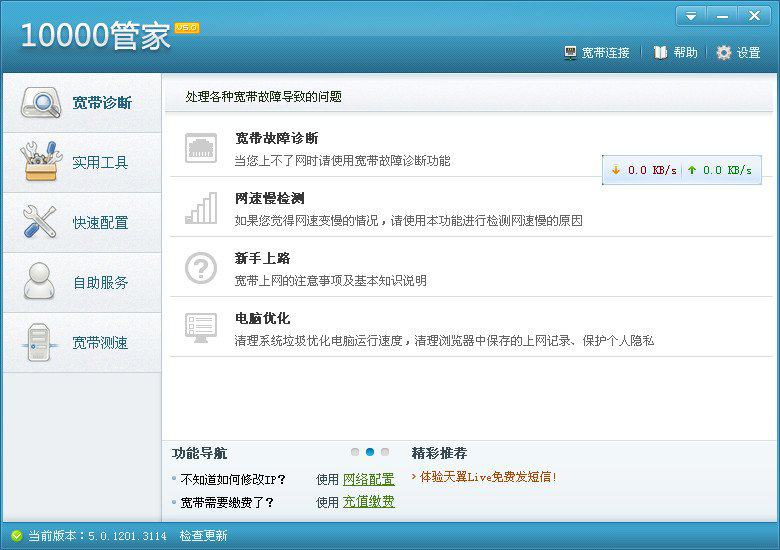Expand the title bar dropdown arrow menu
This screenshot has height=550, width=780.
(691, 16)
